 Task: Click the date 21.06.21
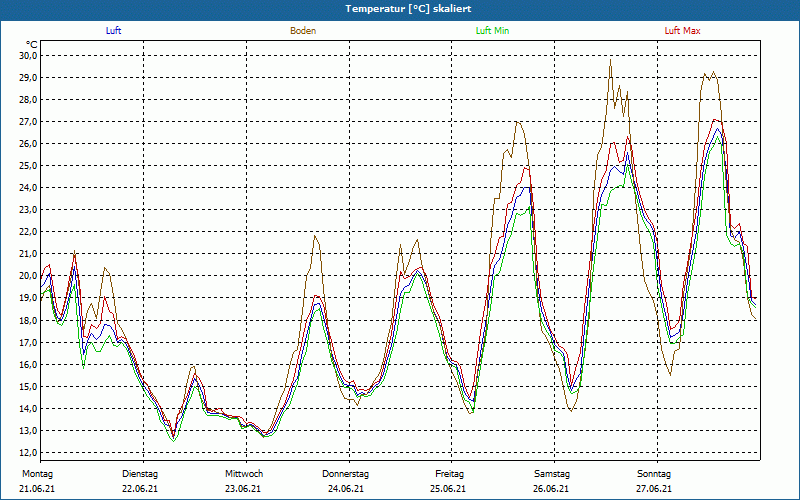pyautogui.click(x=37, y=489)
